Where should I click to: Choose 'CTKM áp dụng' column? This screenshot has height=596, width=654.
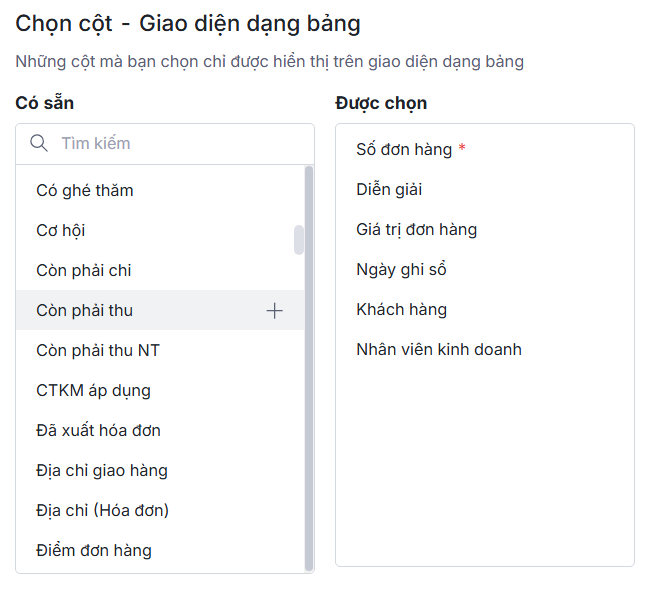(x=93, y=390)
